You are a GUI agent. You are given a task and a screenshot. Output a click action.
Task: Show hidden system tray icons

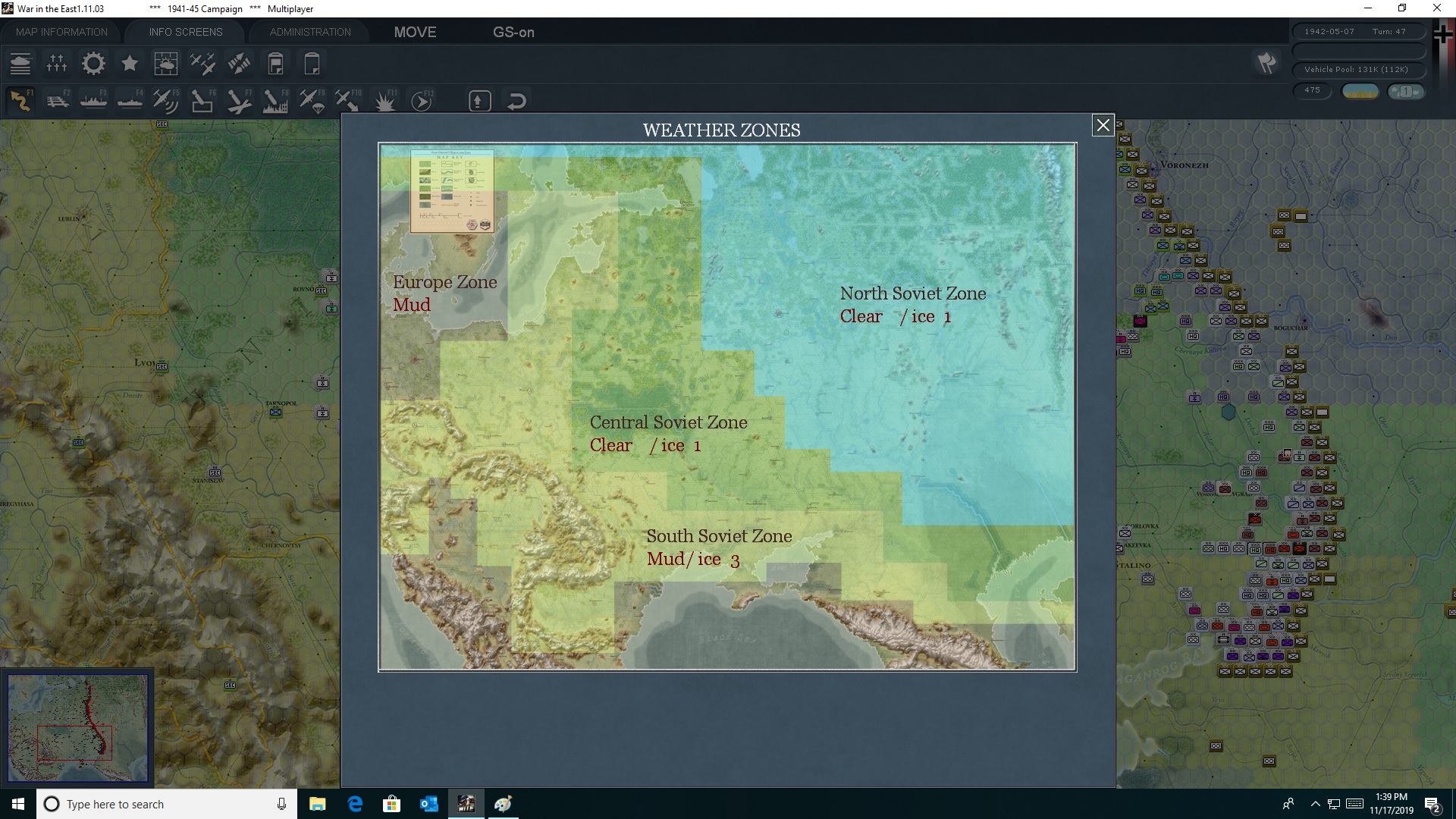[x=1315, y=804]
